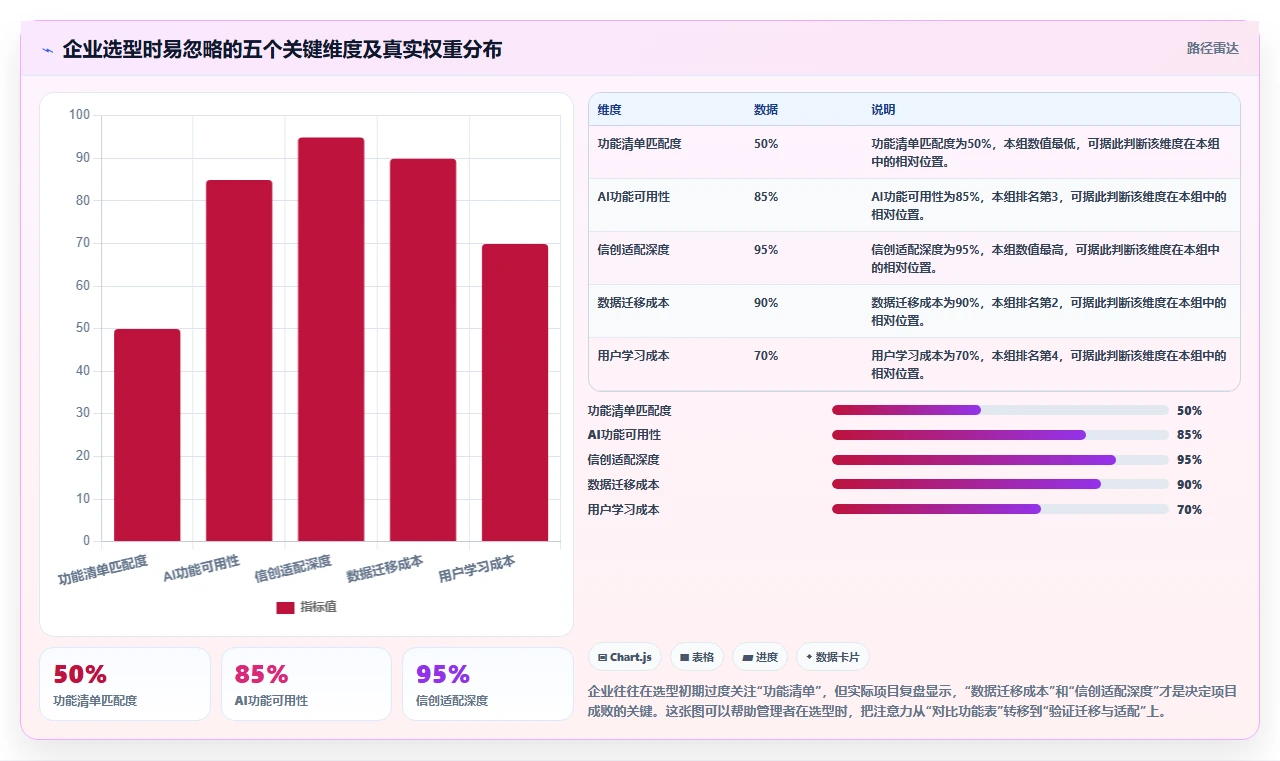Click x-axis label 数据迁移成本 under chart

pyautogui.click(x=385, y=569)
